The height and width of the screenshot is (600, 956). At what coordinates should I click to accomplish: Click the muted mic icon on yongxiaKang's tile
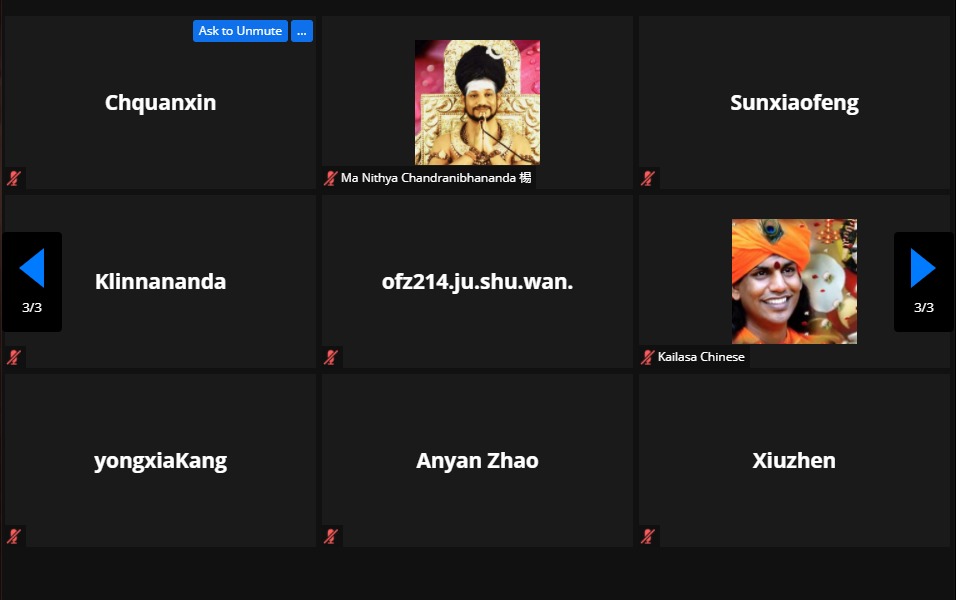pos(14,536)
